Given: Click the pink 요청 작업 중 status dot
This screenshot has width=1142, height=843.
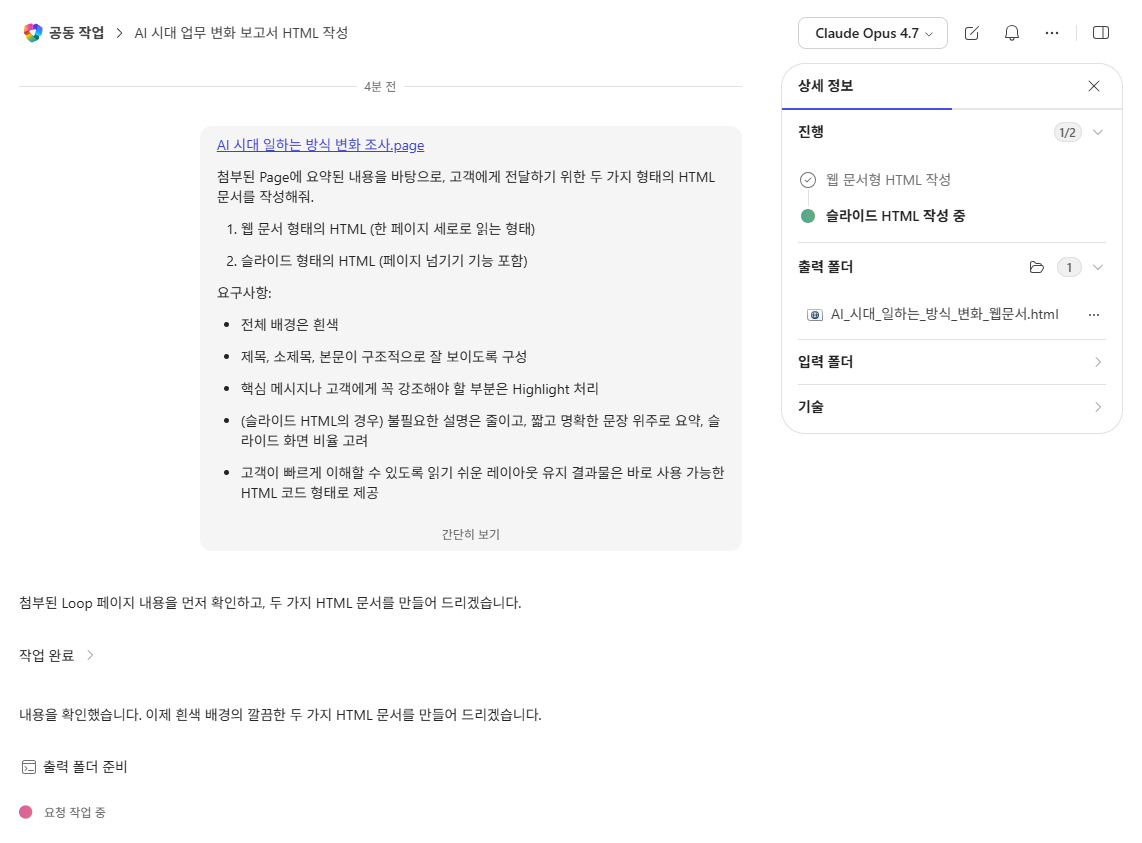Looking at the screenshot, I should pos(25,812).
